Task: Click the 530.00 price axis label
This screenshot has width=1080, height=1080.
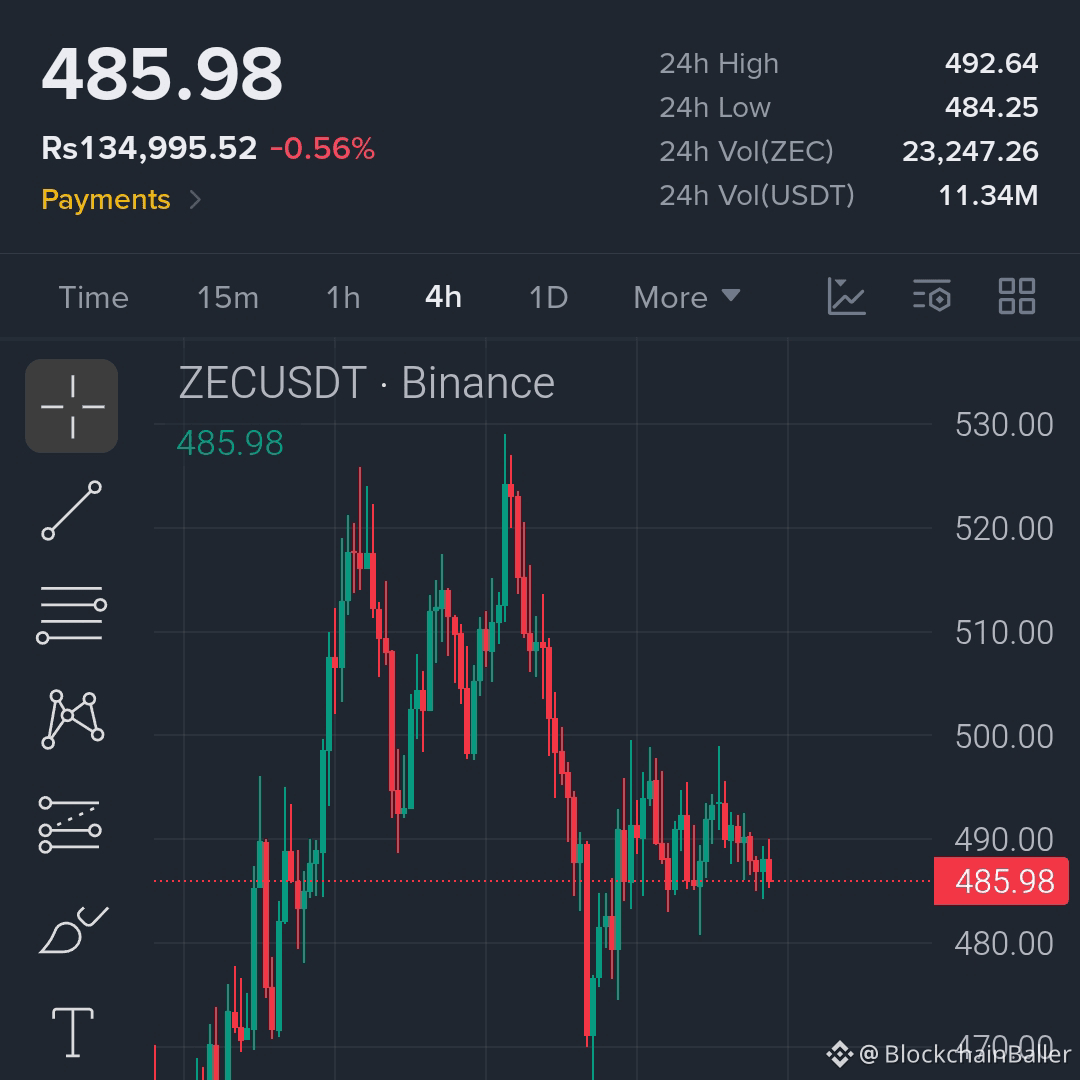Action: click(1004, 424)
